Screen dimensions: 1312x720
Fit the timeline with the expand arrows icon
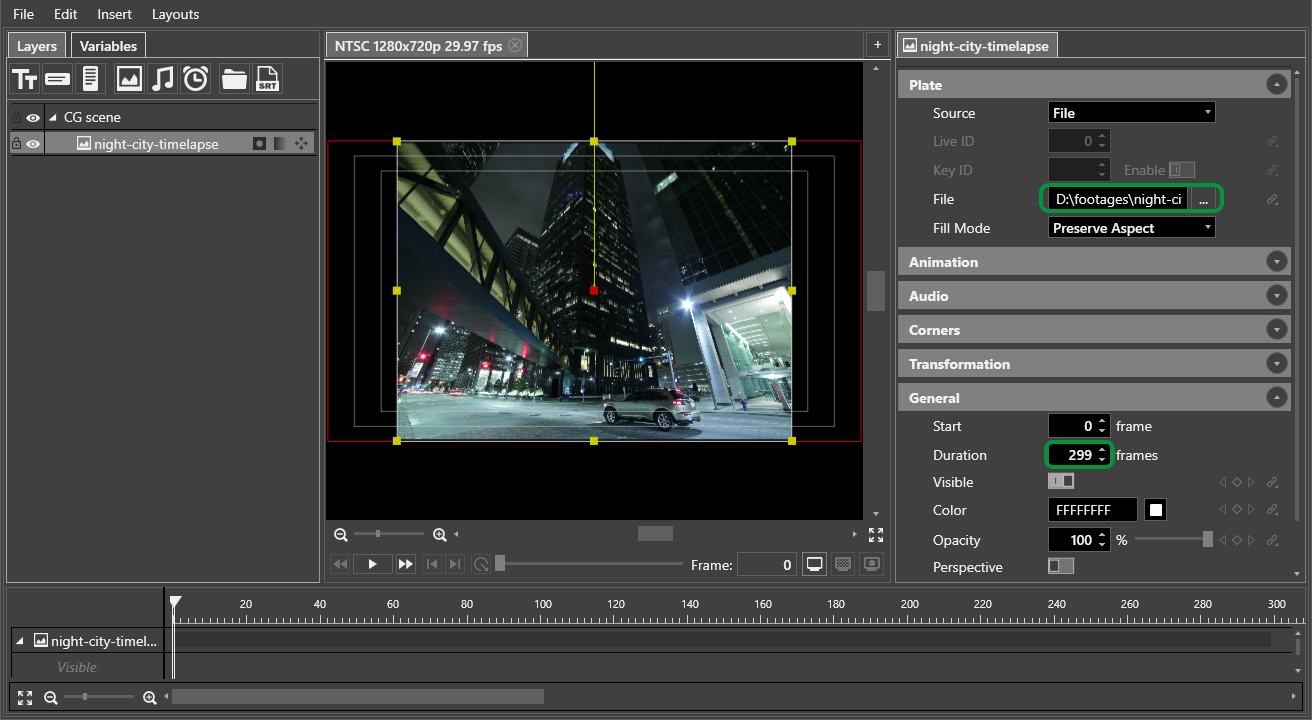point(25,697)
